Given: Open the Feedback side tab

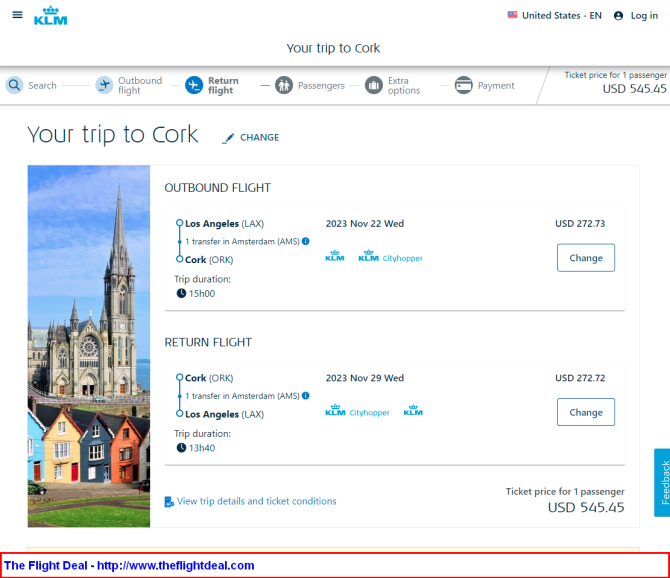Looking at the screenshot, I should pyautogui.click(x=662, y=482).
